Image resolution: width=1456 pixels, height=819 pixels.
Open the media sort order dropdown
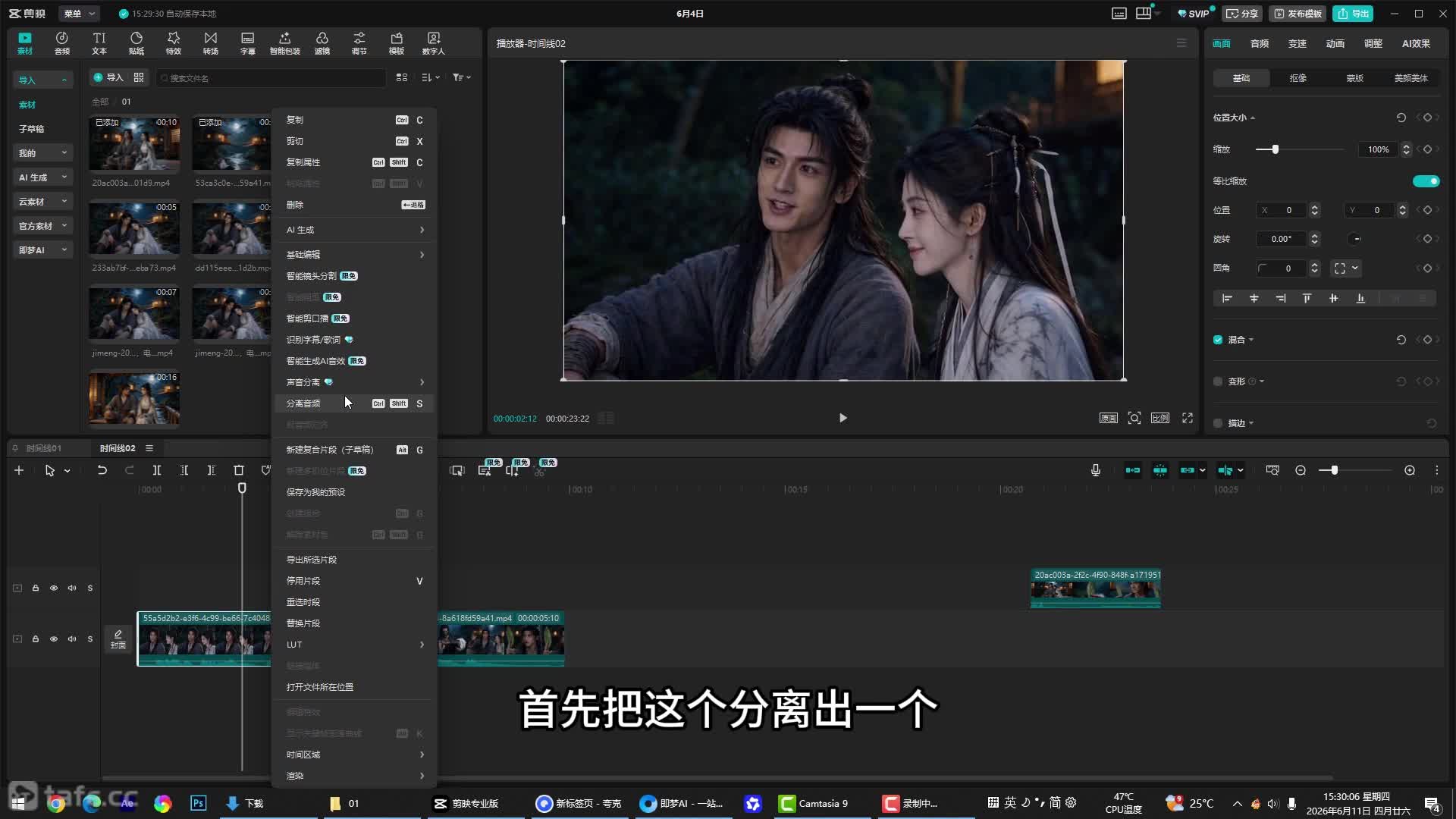tap(430, 77)
